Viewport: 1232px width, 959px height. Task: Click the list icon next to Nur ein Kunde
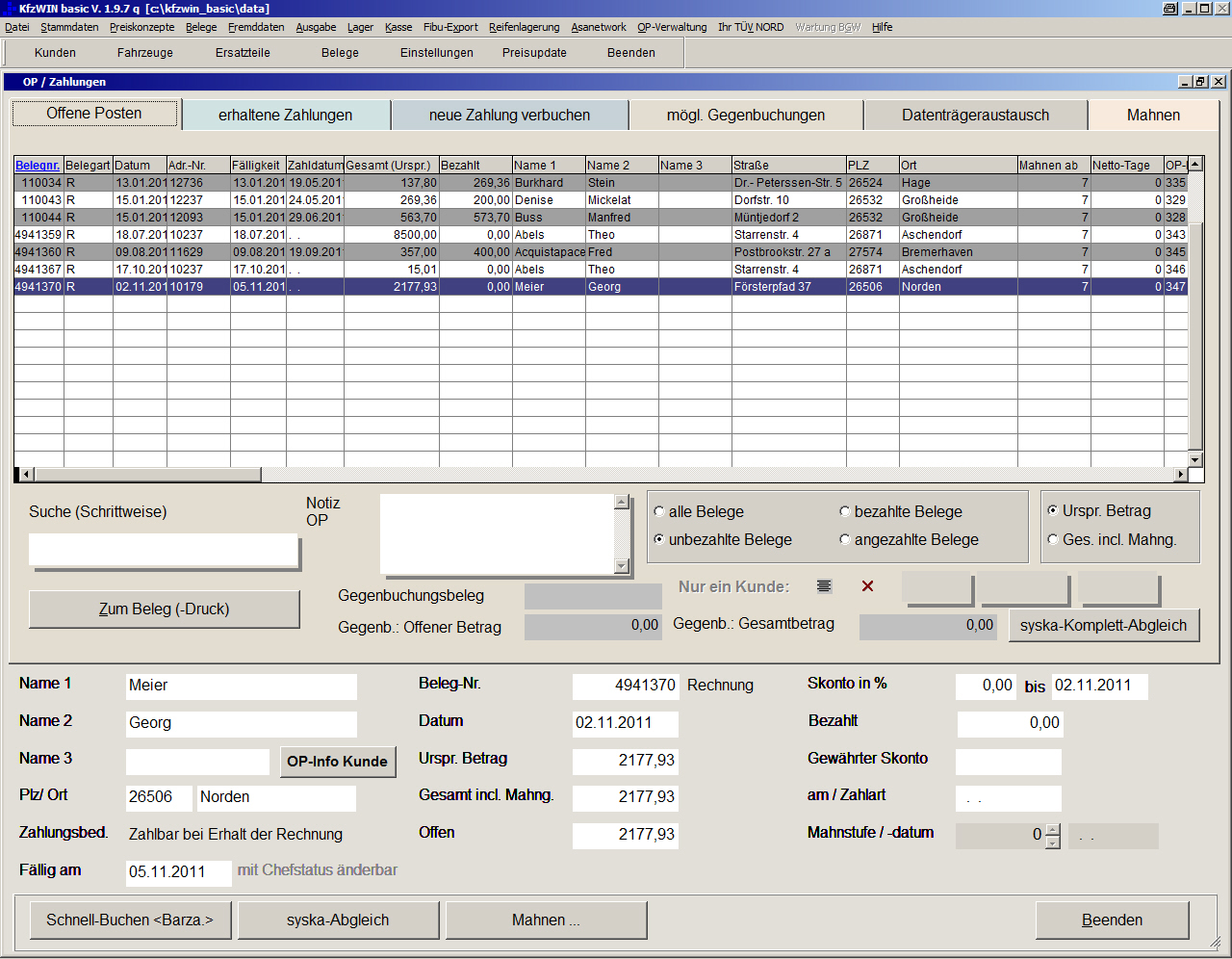tap(824, 585)
